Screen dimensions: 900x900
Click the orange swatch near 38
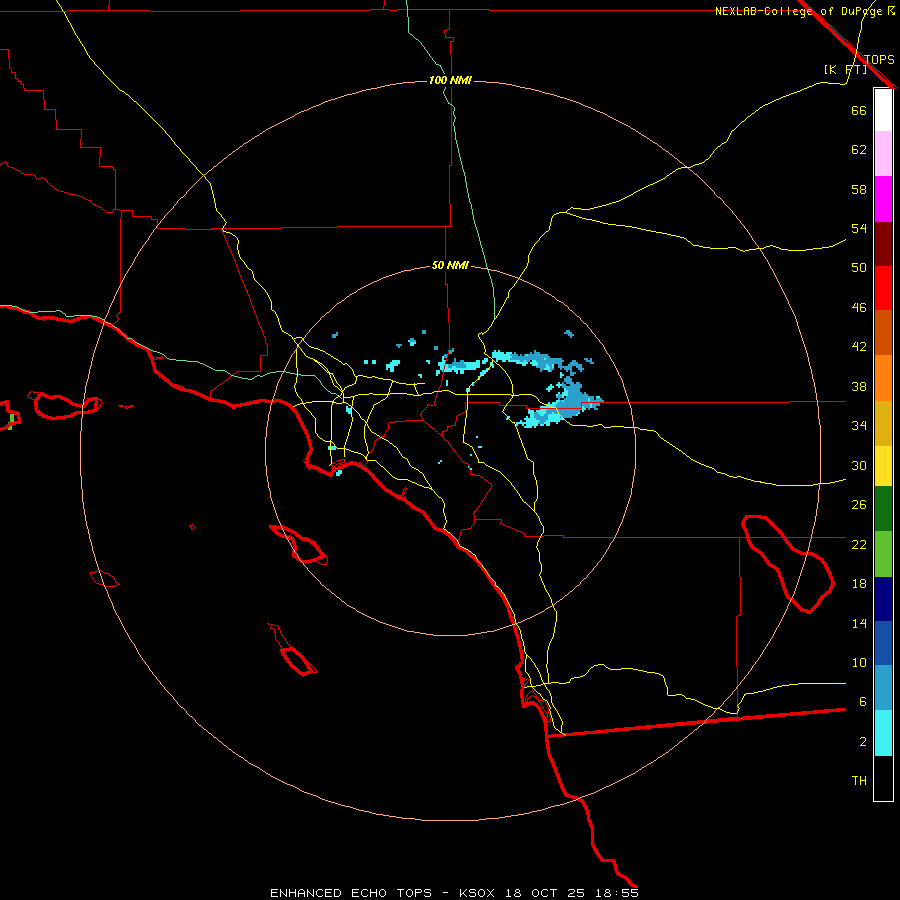pyautogui.click(x=883, y=377)
